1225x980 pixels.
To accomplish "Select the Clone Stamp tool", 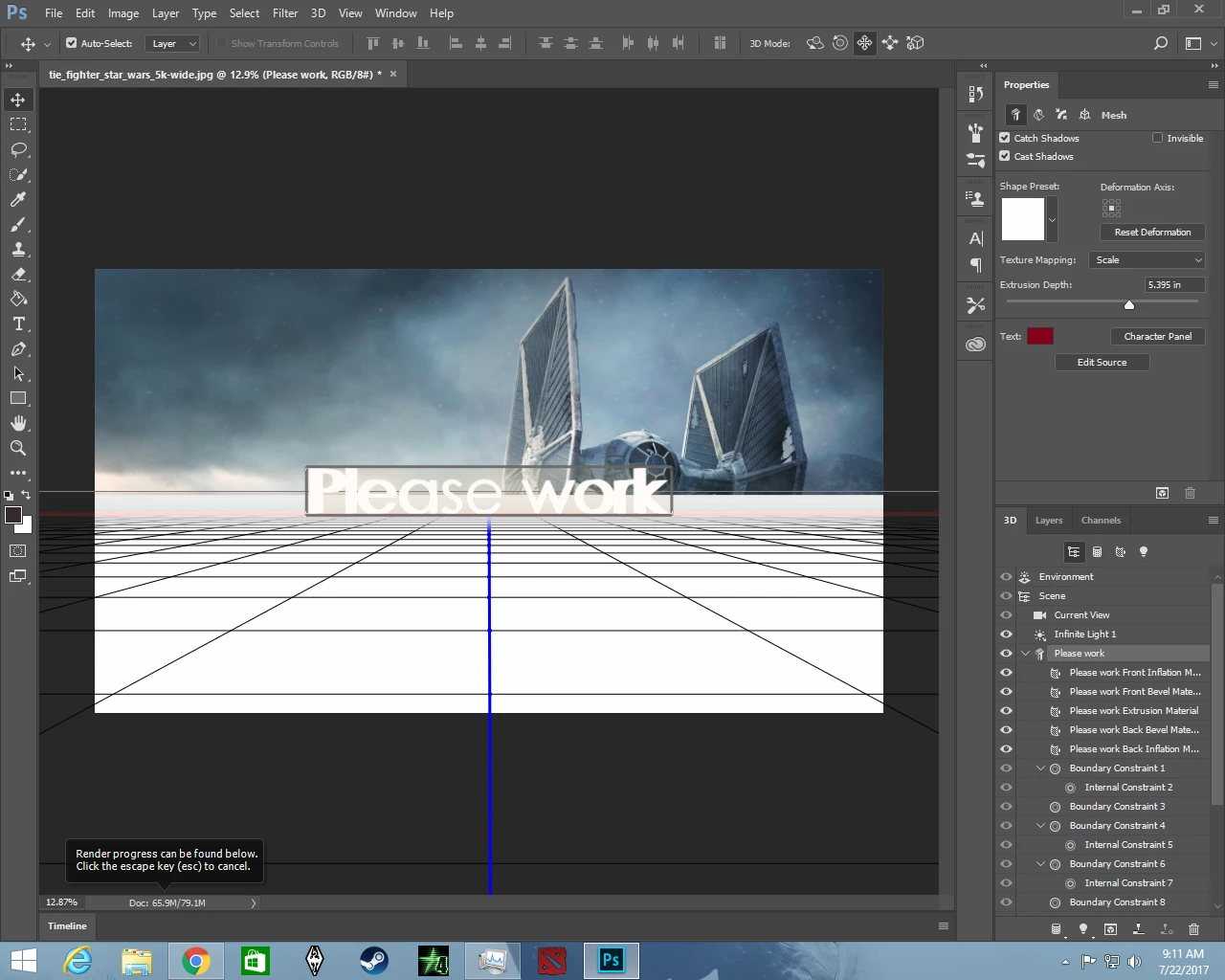I will (18, 249).
